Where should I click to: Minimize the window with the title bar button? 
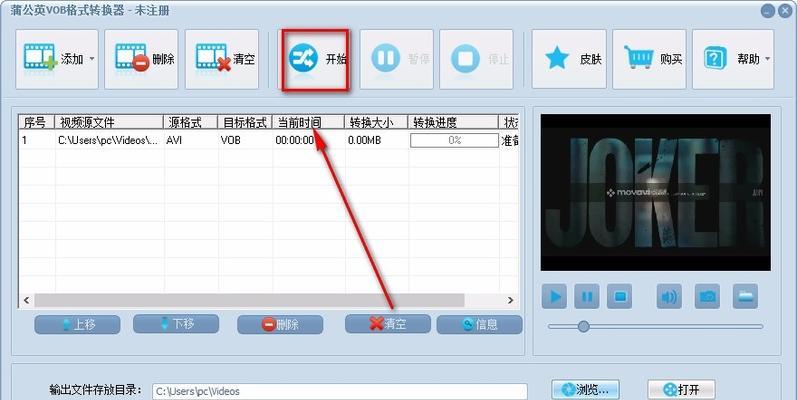768,11
